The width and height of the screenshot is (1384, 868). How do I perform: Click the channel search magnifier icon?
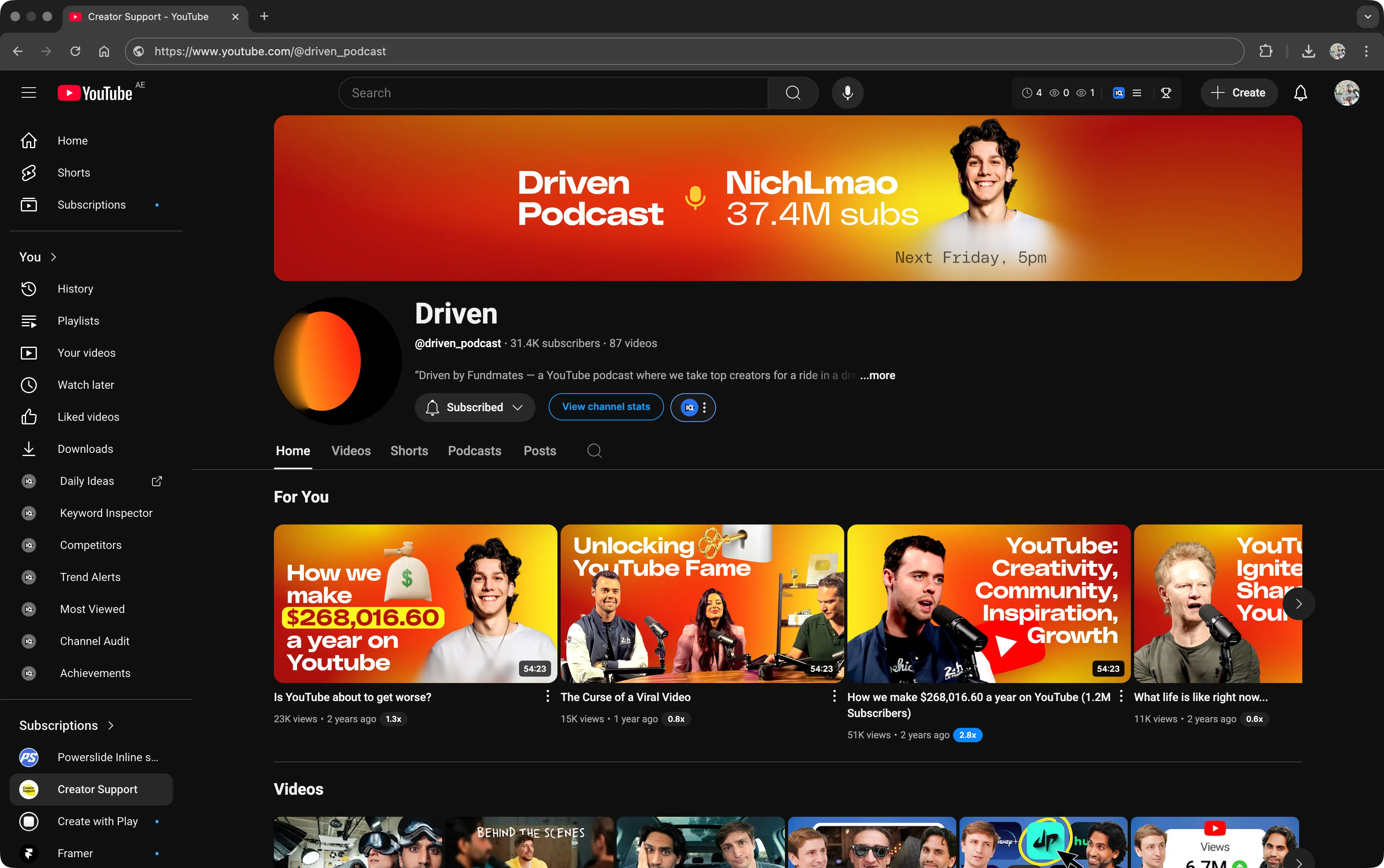point(594,451)
